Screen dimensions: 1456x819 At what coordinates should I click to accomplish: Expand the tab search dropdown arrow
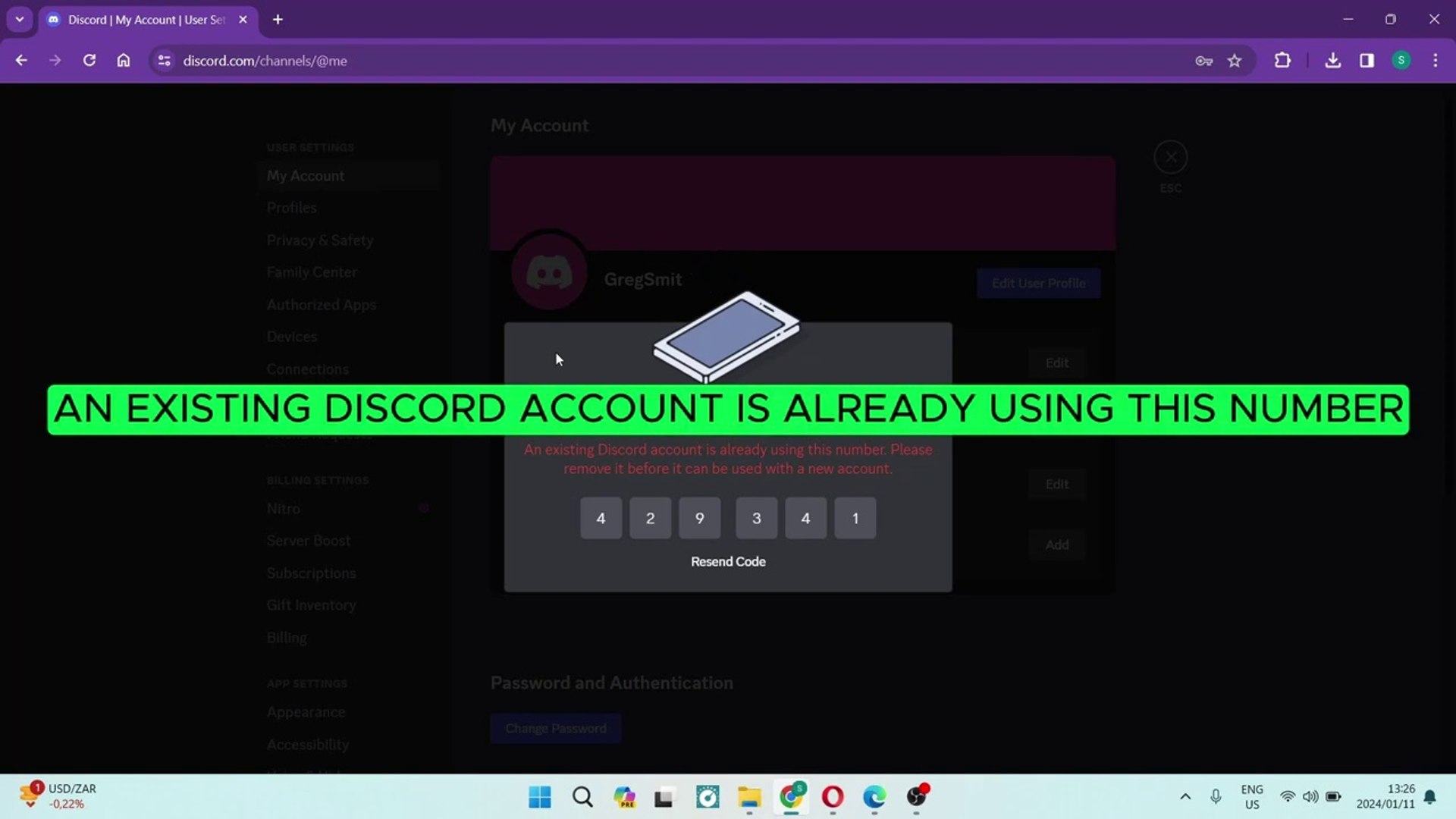click(19, 20)
